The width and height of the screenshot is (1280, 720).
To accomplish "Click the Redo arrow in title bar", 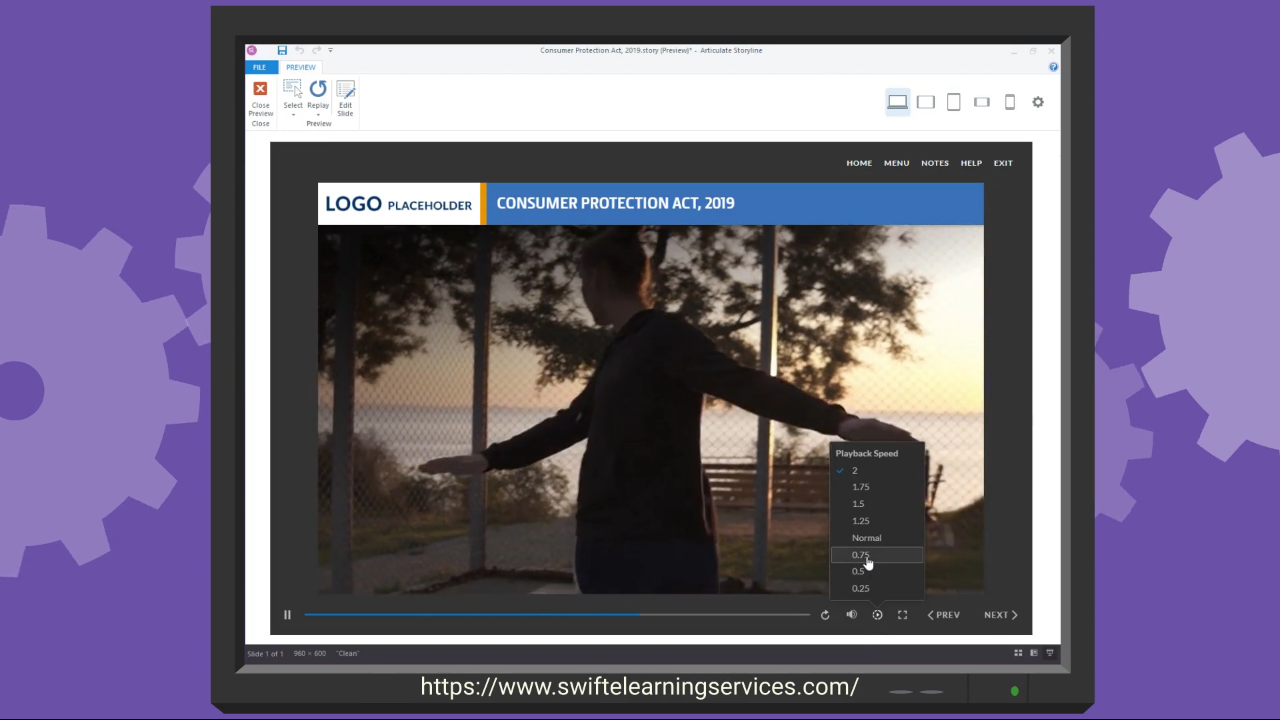I will pos(316,50).
